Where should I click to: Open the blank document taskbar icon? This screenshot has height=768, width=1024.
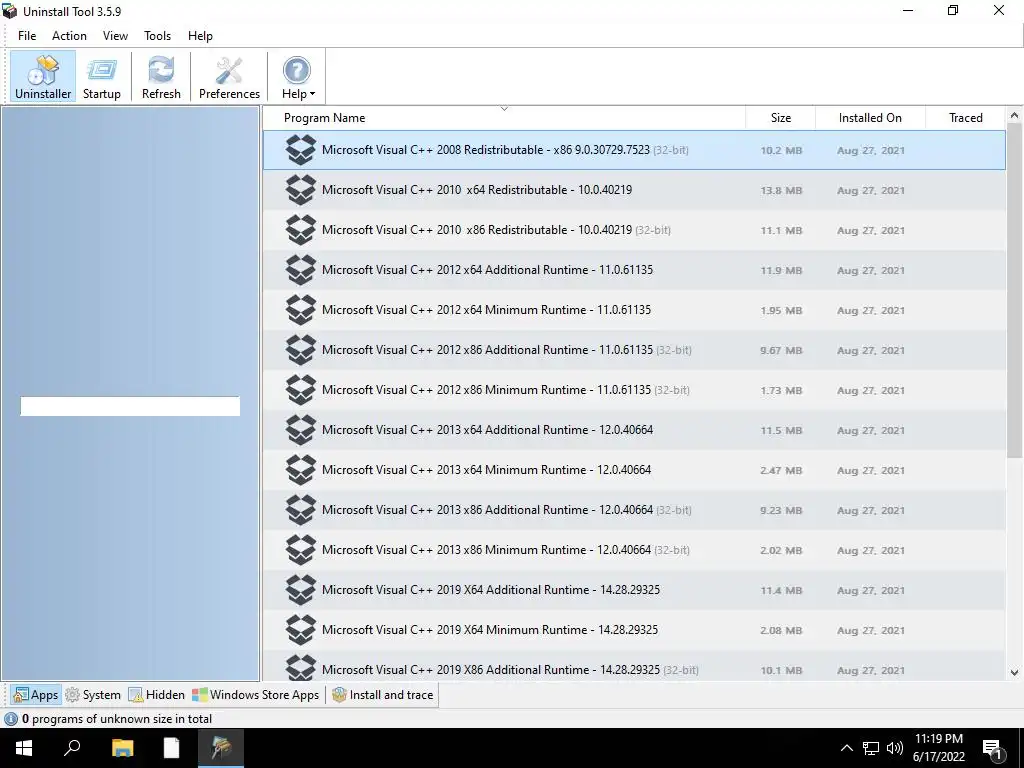pyautogui.click(x=171, y=748)
